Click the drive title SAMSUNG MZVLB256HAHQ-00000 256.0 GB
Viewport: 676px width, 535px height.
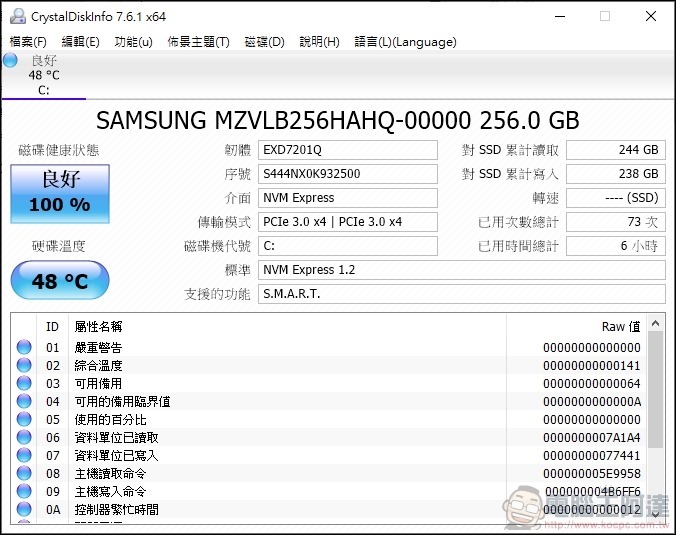click(338, 120)
